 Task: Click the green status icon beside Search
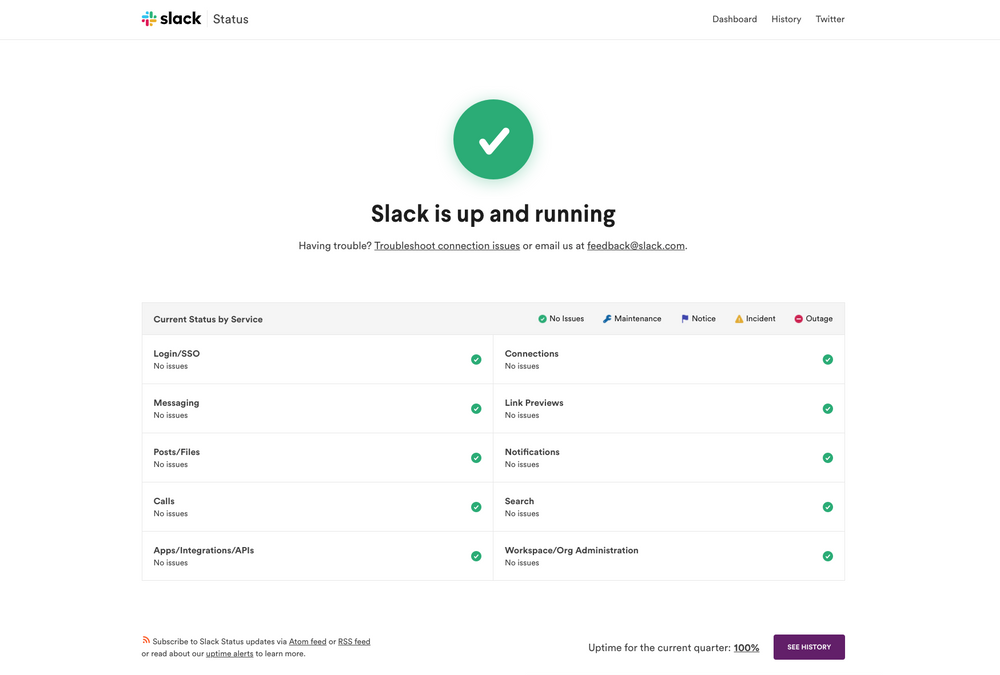click(x=828, y=507)
